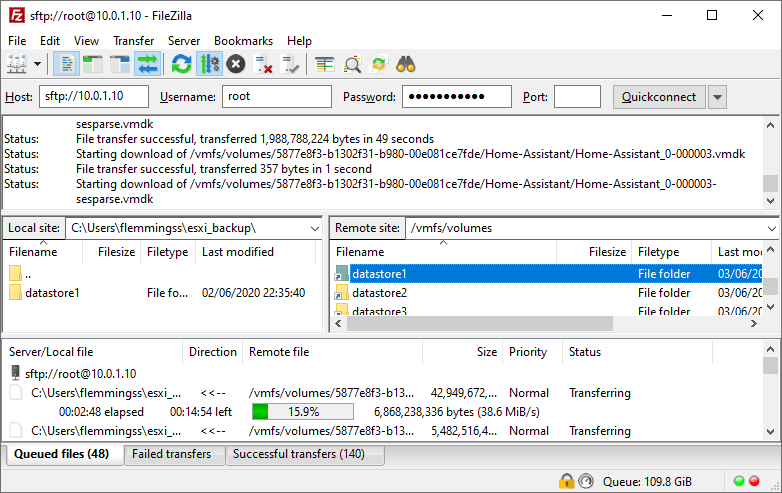Click the Host input field
782x493 pixels.
[94, 96]
